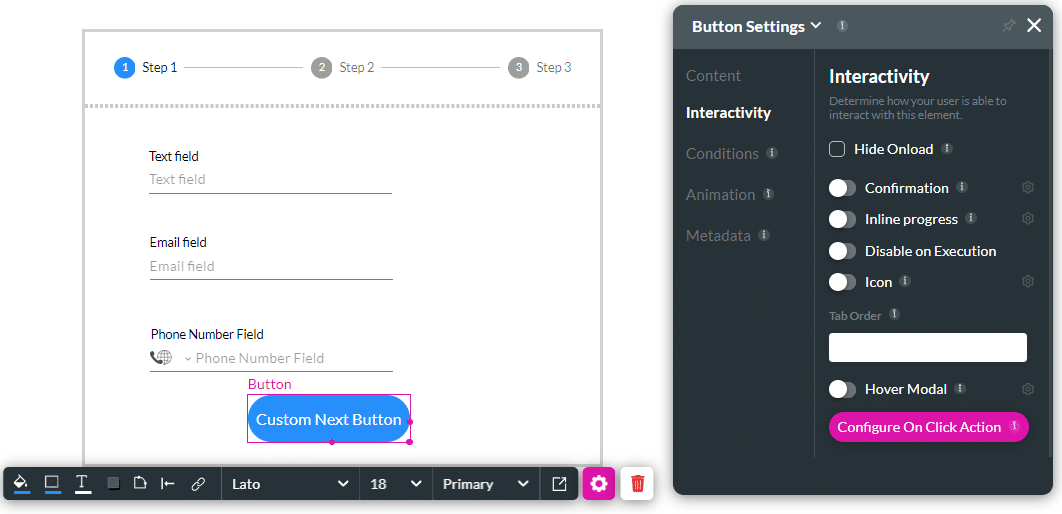1062x514 pixels.
Task: Click the alignment icon in bottom toolbar
Action: click(x=168, y=484)
